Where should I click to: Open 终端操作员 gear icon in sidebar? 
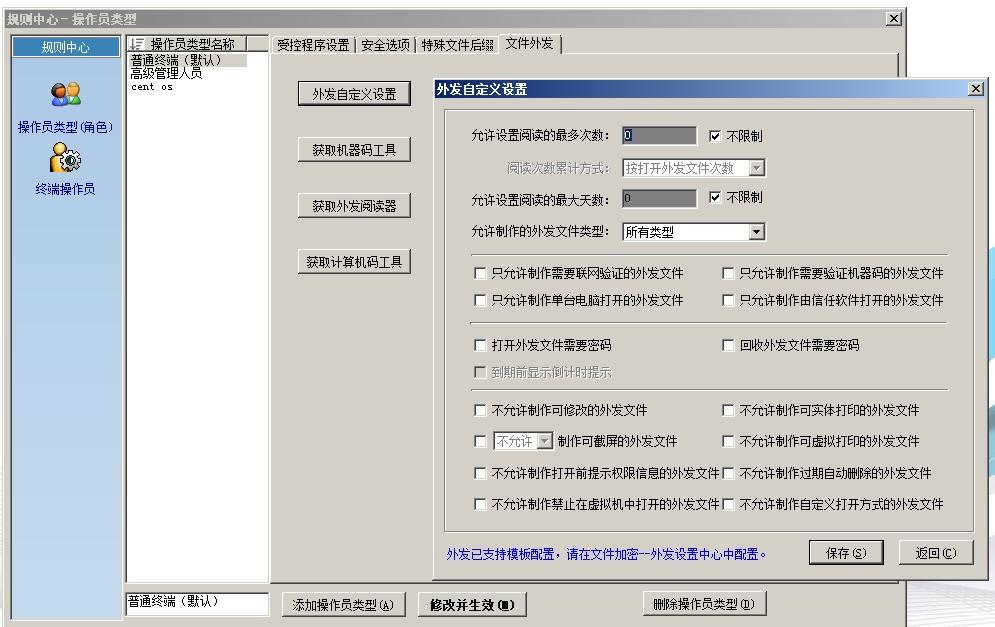66,157
